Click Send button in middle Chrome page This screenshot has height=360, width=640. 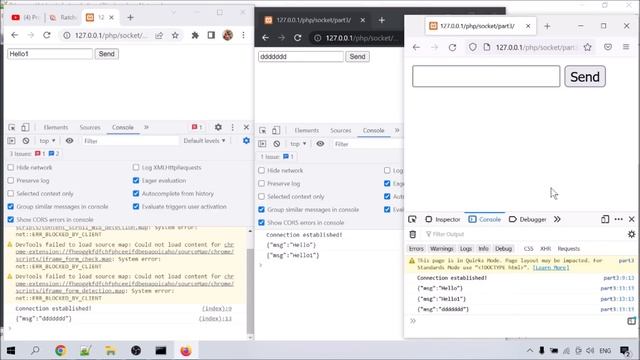pyautogui.click(x=357, y=57)
